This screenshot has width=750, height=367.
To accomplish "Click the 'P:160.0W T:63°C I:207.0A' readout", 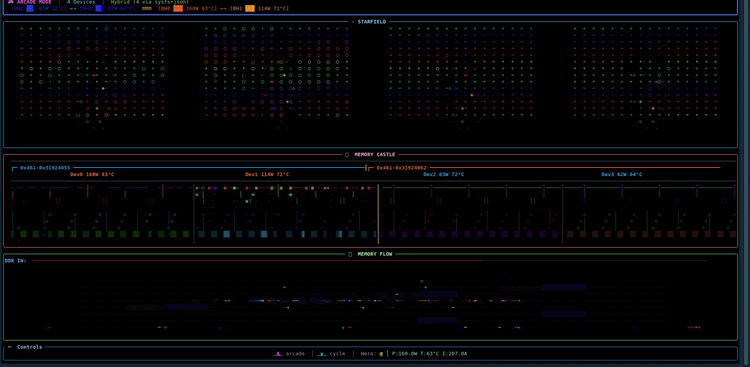I will [x=430, y=354].
